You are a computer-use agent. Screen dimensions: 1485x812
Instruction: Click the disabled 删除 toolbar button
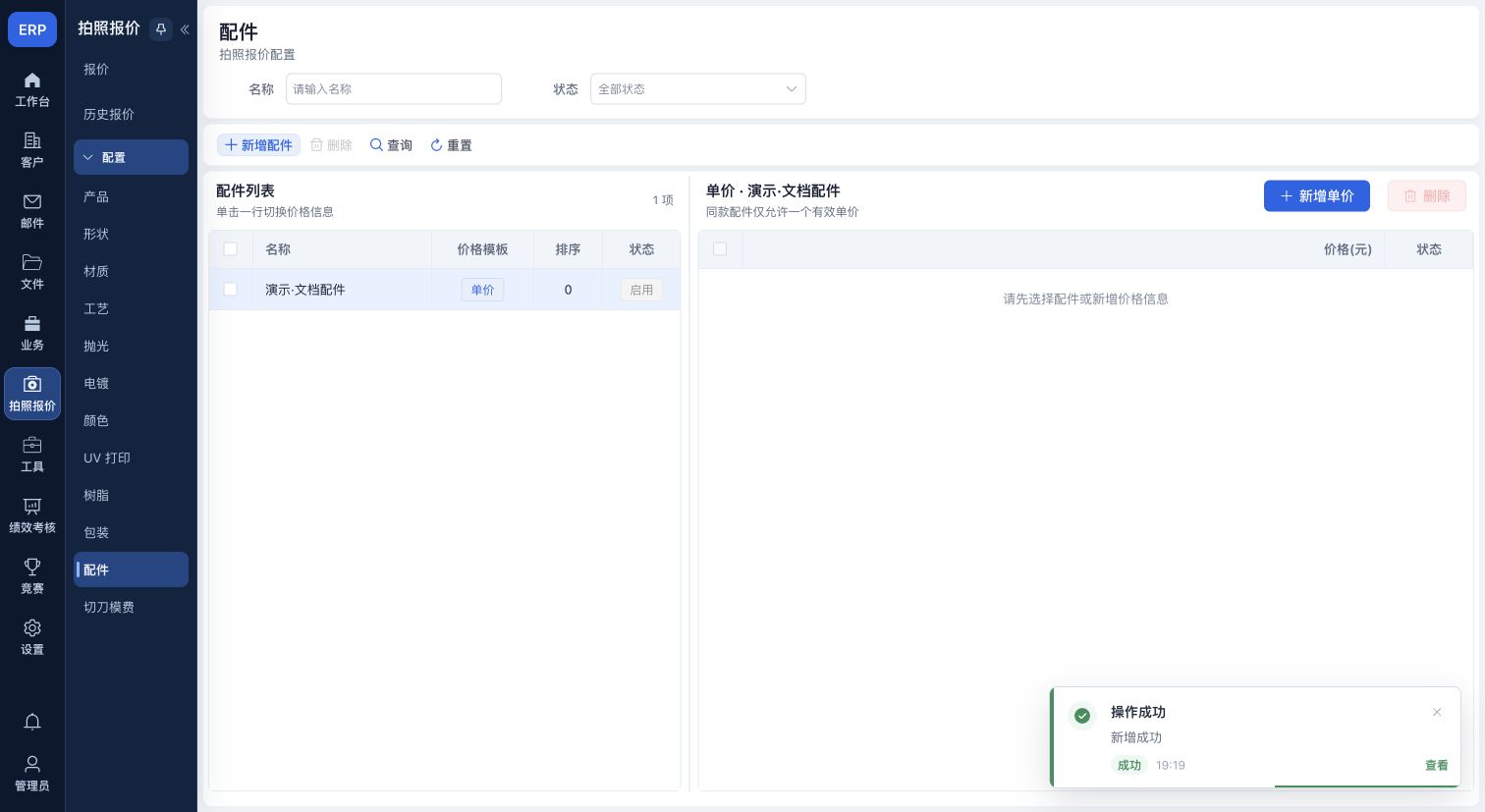coord(331,145)
